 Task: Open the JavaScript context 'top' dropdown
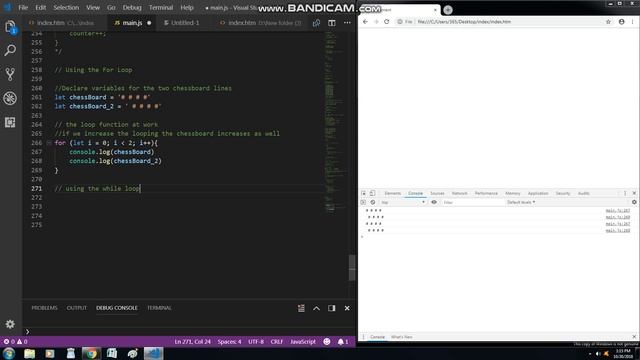point(403,202)
